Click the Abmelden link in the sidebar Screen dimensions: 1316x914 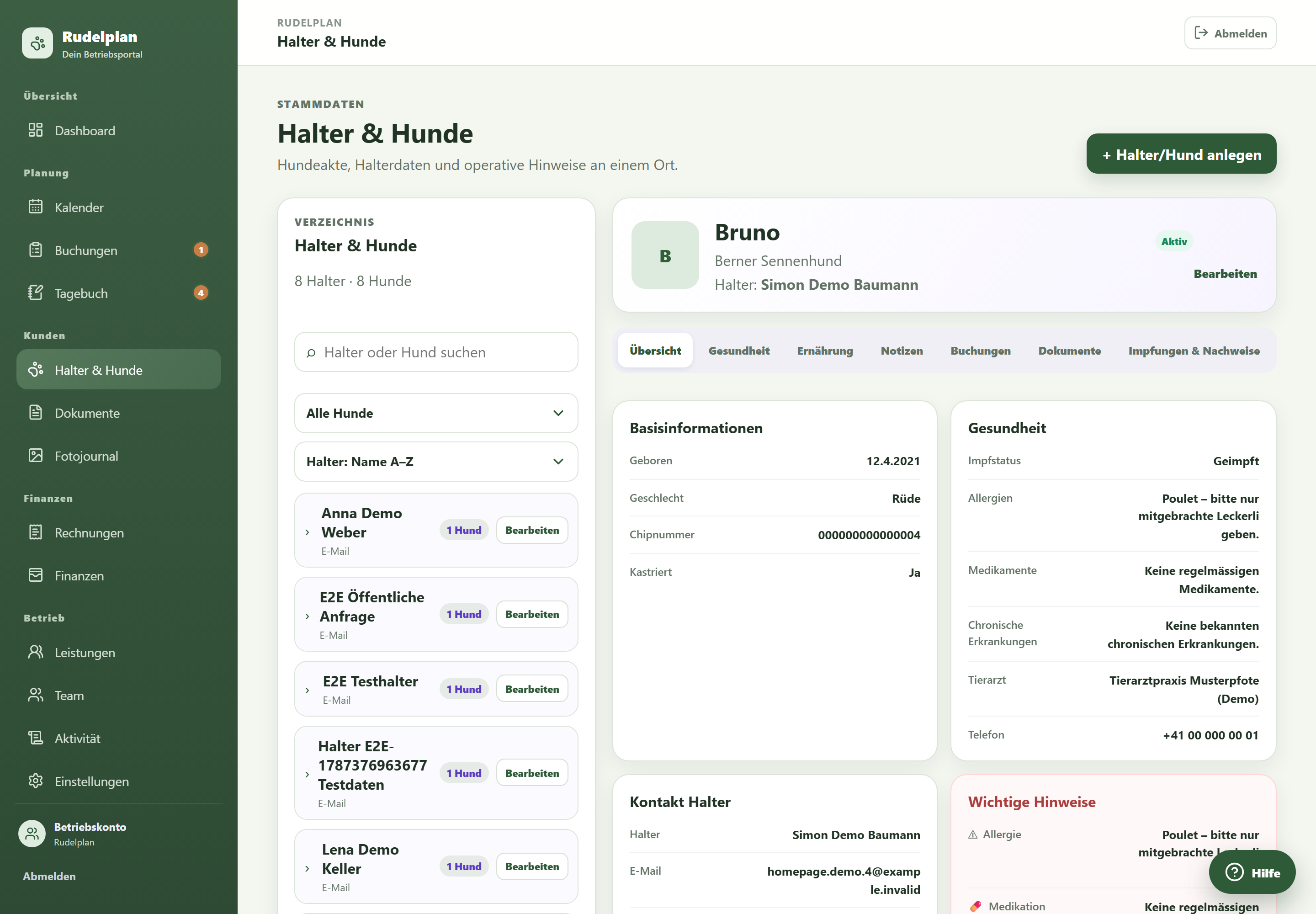tap(49, 876)
